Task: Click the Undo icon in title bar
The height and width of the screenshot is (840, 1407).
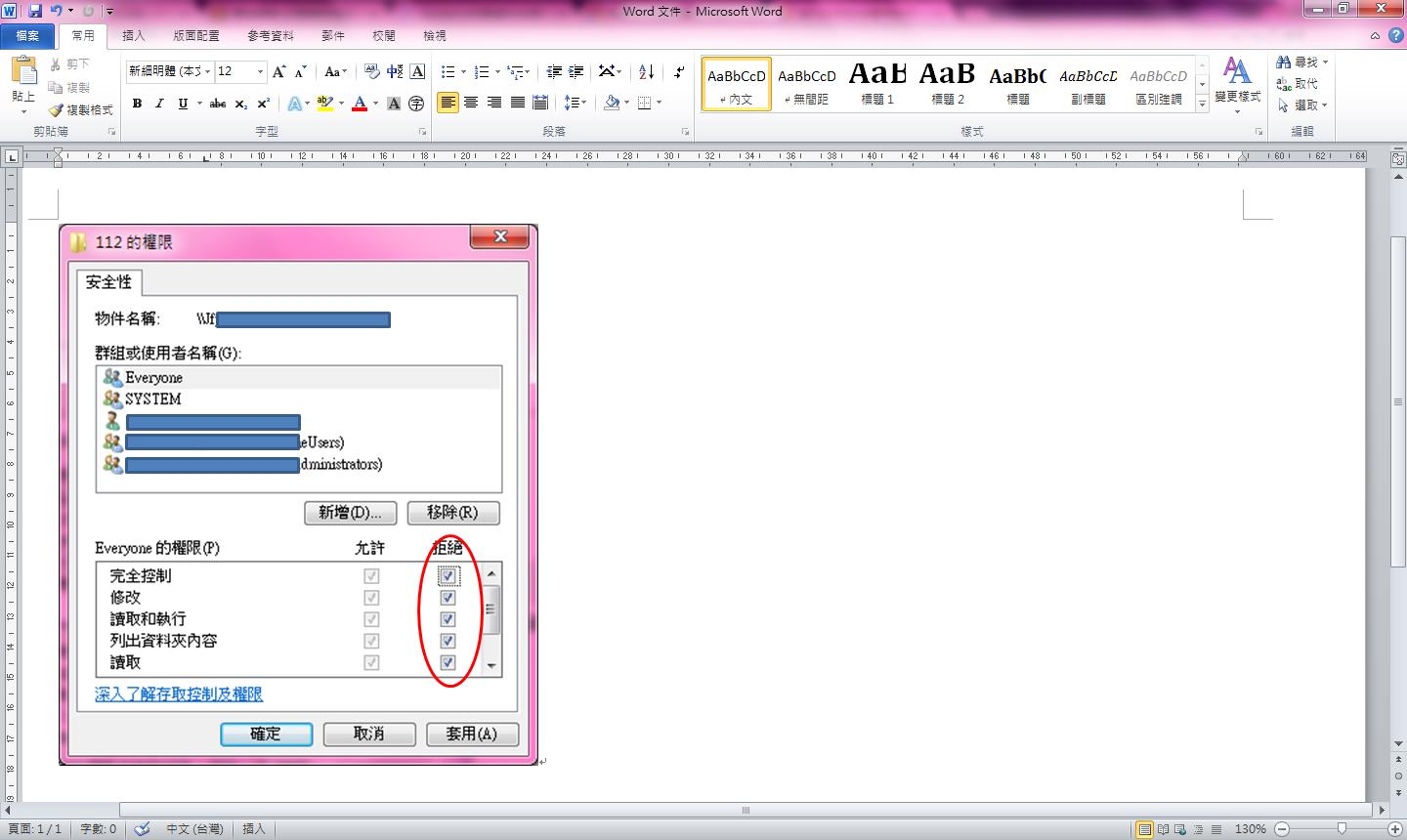Action: tap(57, 11)
